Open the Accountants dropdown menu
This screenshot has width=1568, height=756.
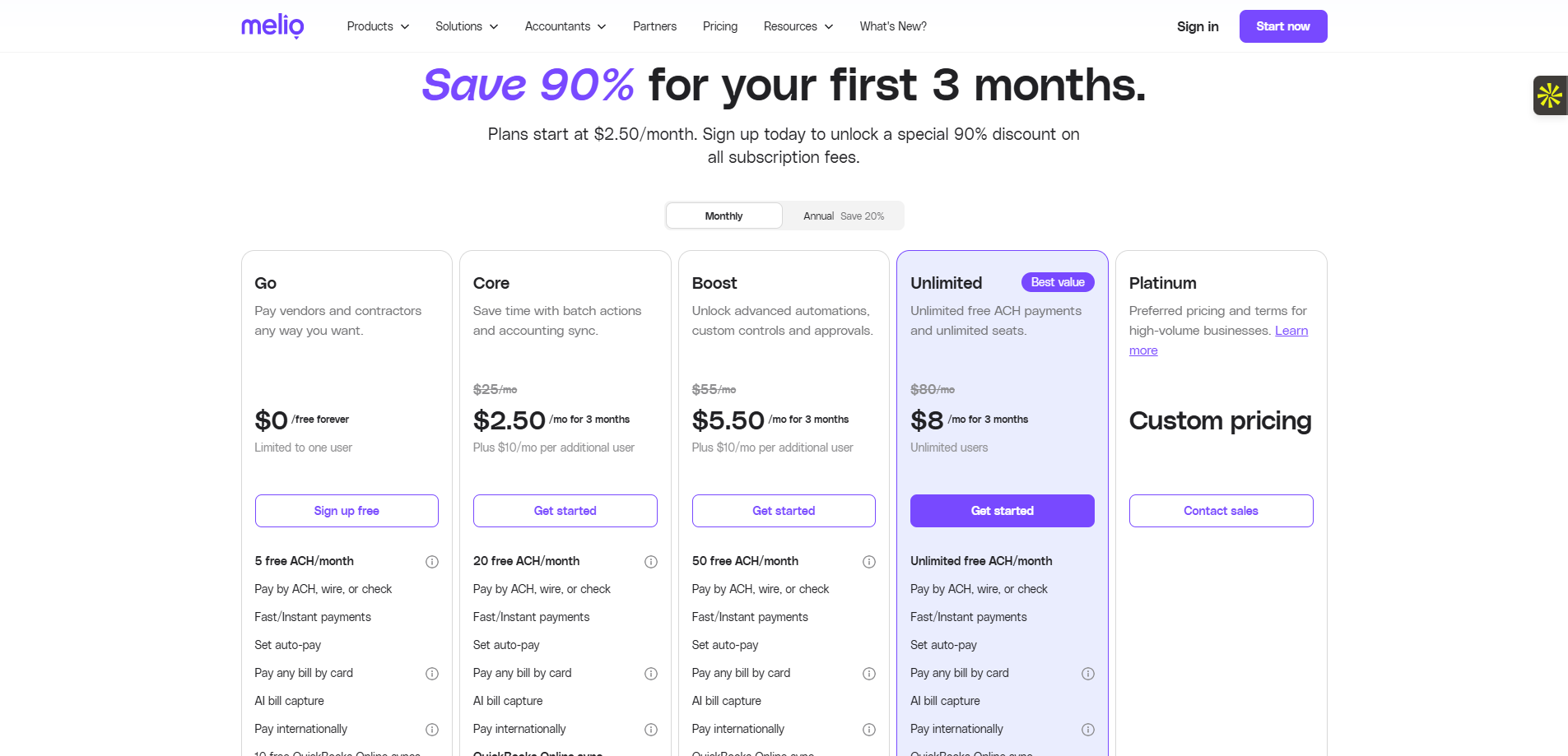[x=565, y=26]
